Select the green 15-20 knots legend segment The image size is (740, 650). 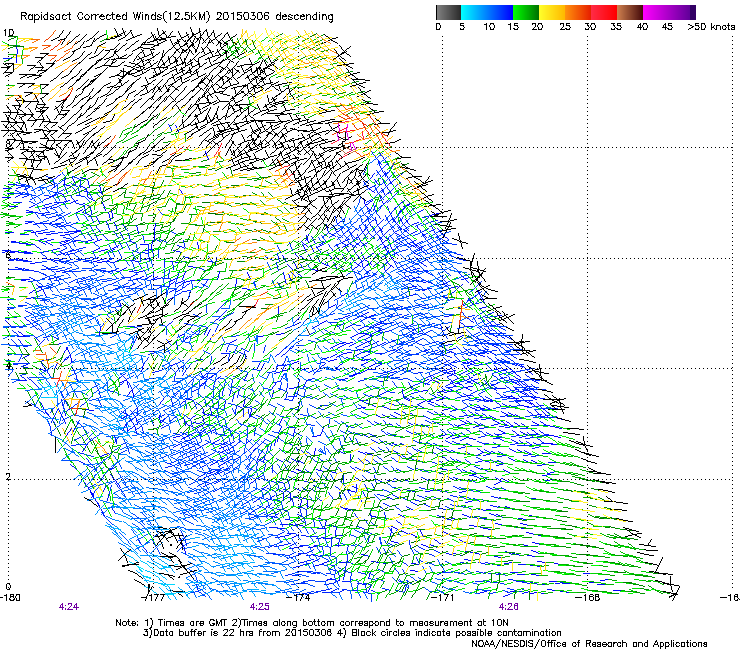pyautogui.click(x=526, y=12)
